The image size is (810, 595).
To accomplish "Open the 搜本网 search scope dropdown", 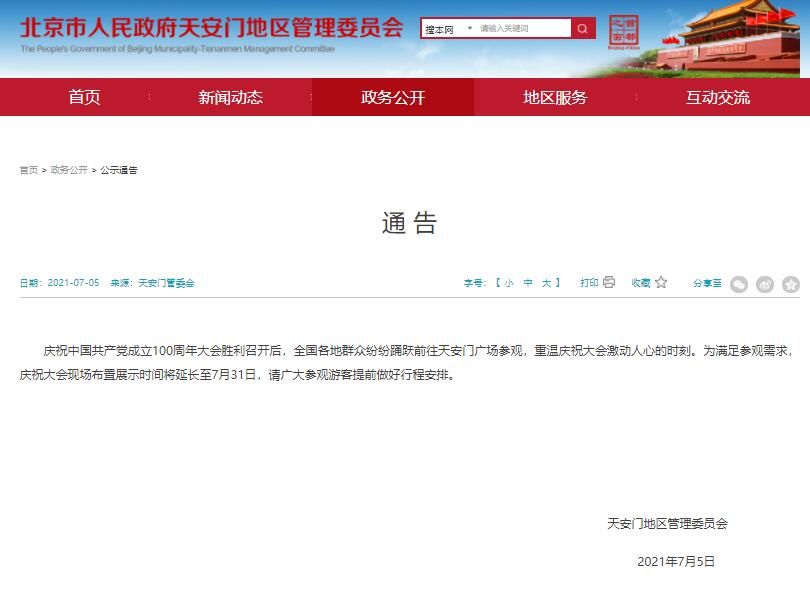I will (447, 29).
